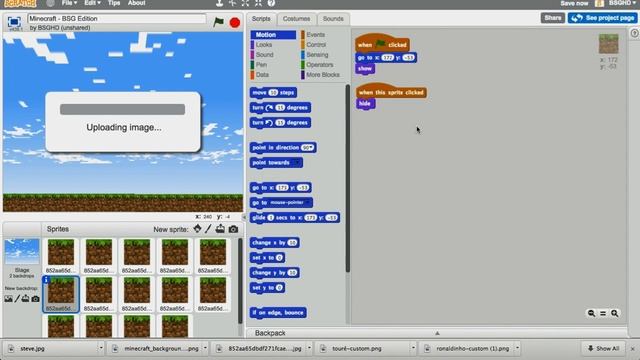Screen dimensions: 640x360
Task: Zoom in the scripts area
Action: coord(615,313)
